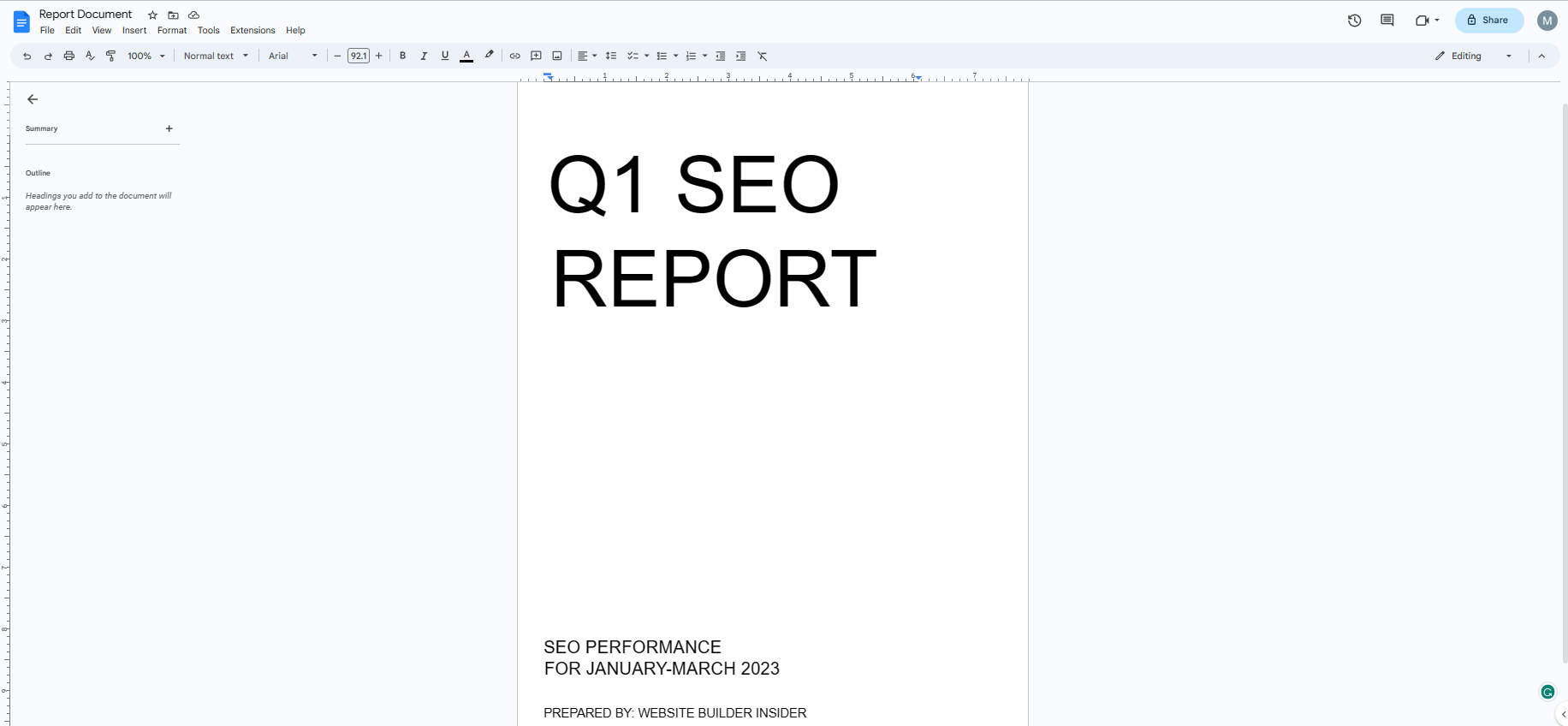Click the SEO PERFORMANCE line
The height and width of the screenshot is (726, 1568).
(x=633, y=647)
